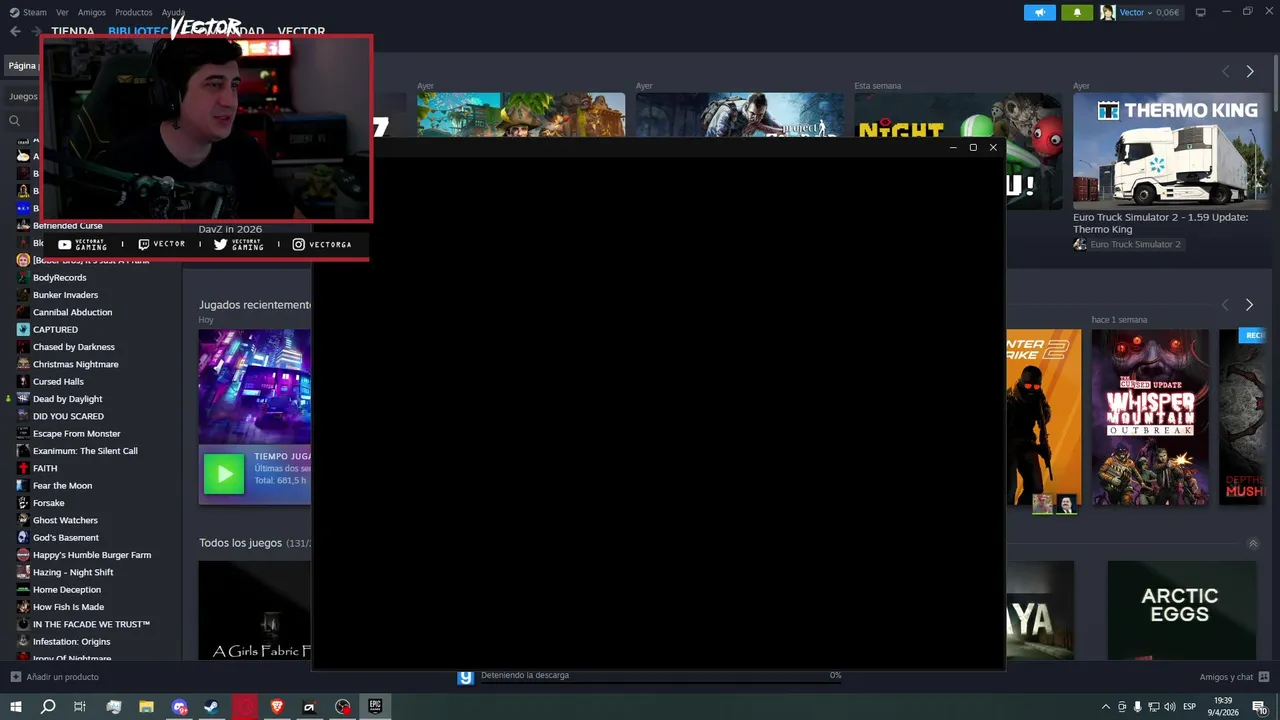Screen dimensions: 1280x720
Task: Click Euro Truck Simulator 2 small icon
Action: click(1080, 244)
